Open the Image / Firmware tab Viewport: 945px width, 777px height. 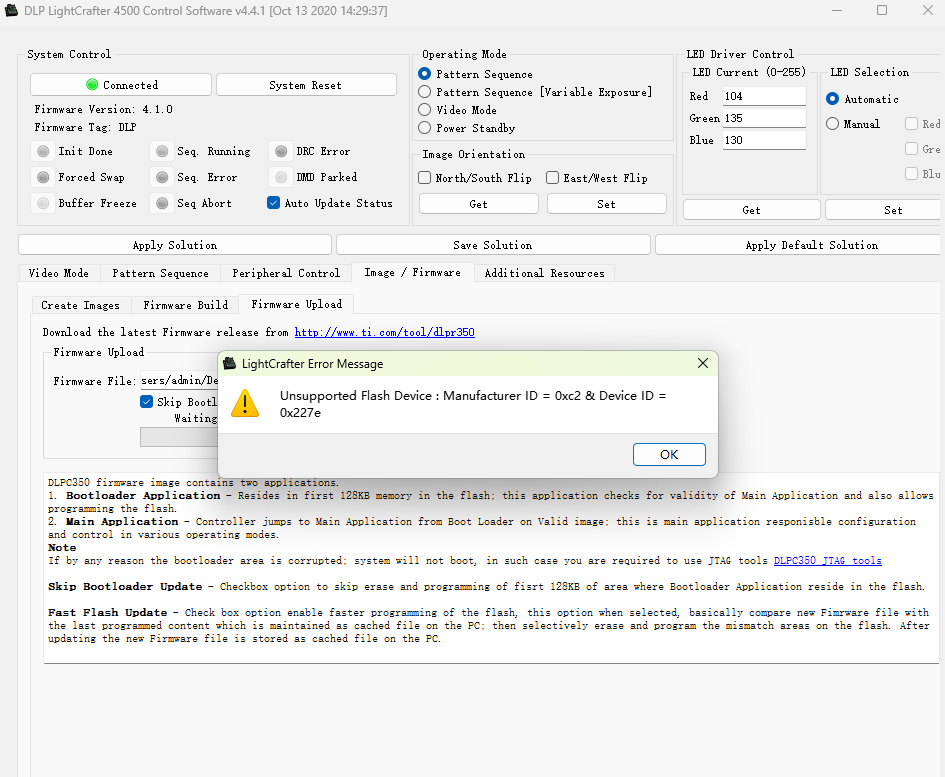coord(412,272)
